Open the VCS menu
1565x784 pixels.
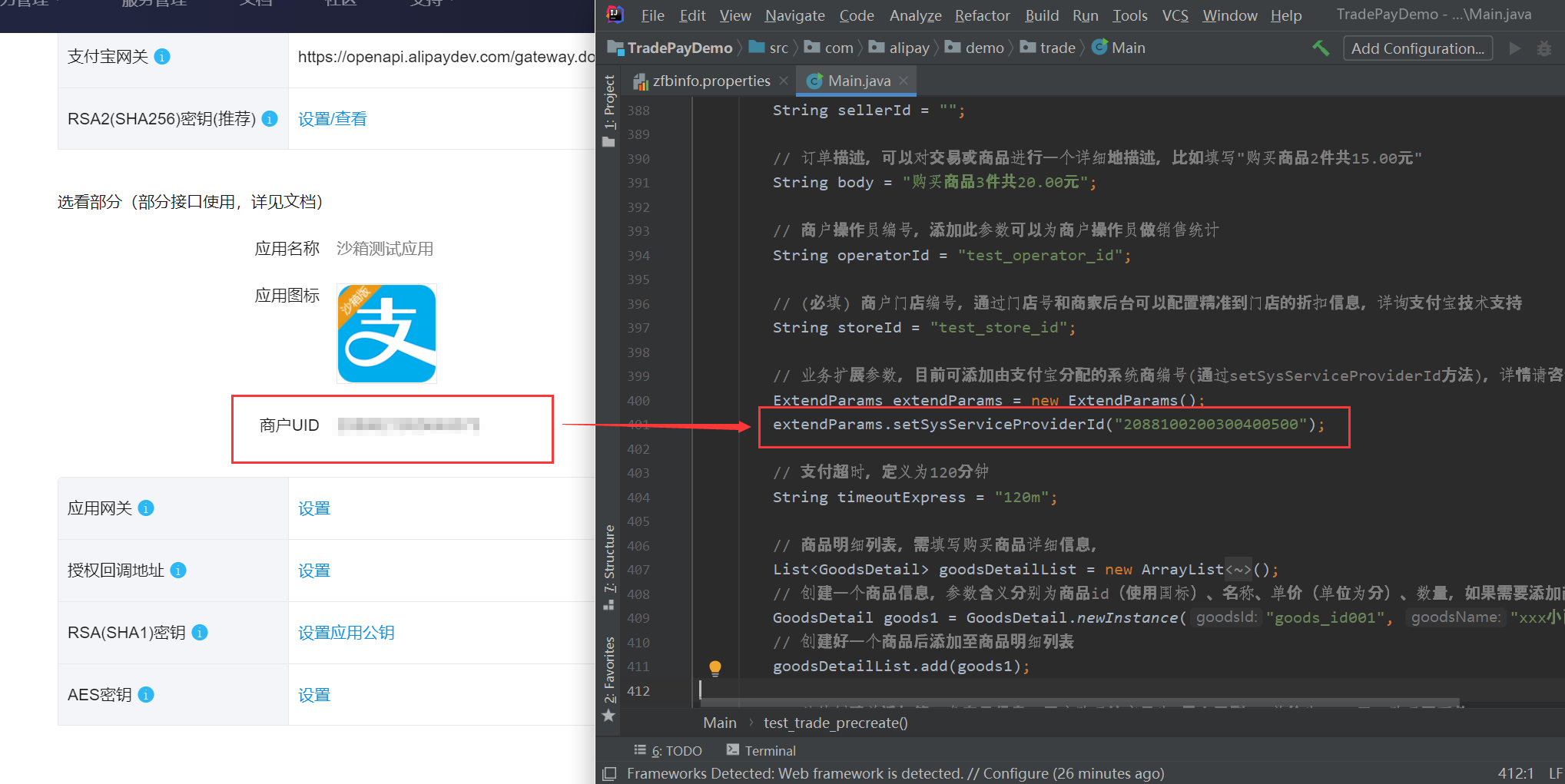[1175, 15]
